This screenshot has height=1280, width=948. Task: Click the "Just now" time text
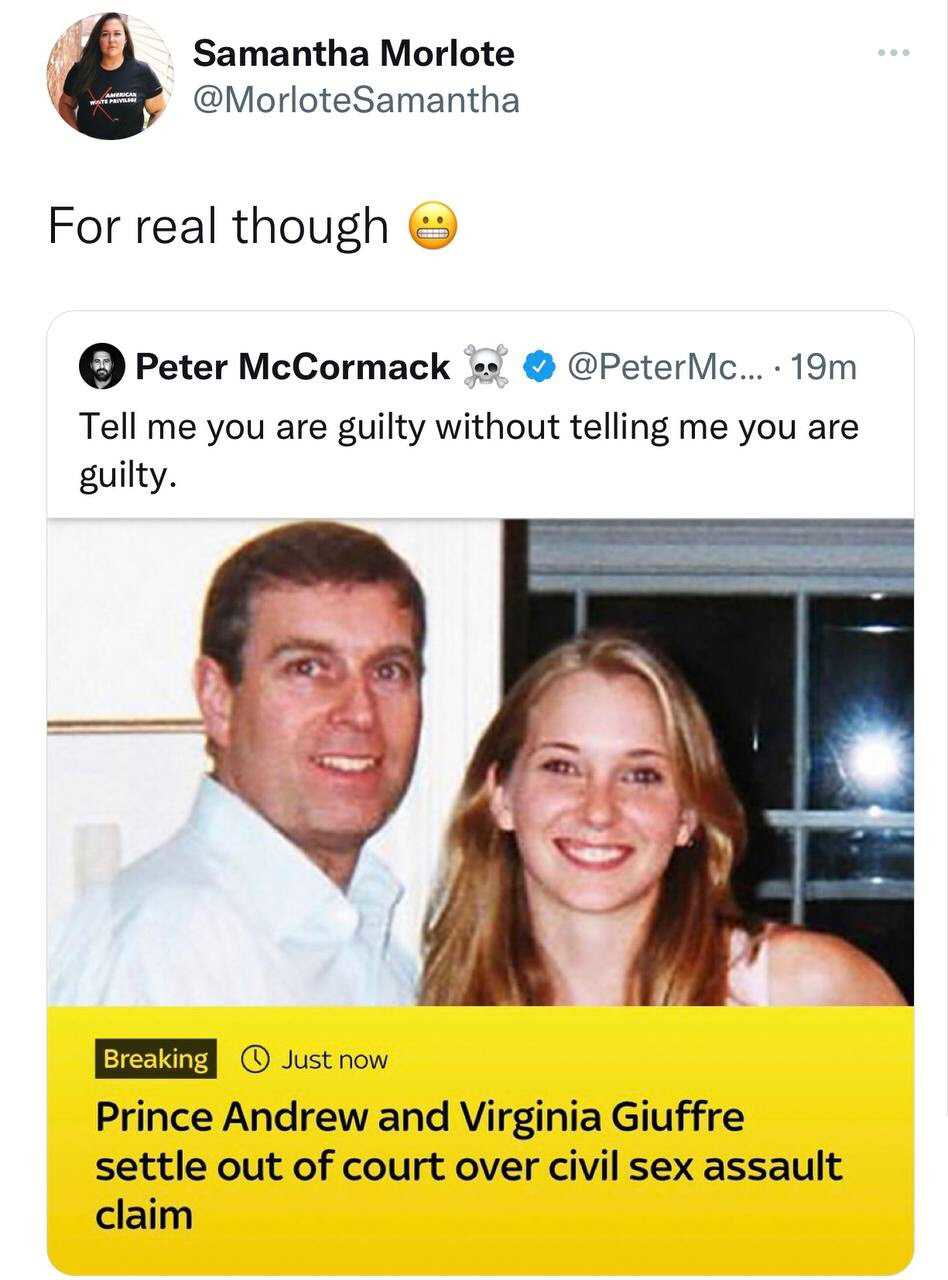(334, 1059)
